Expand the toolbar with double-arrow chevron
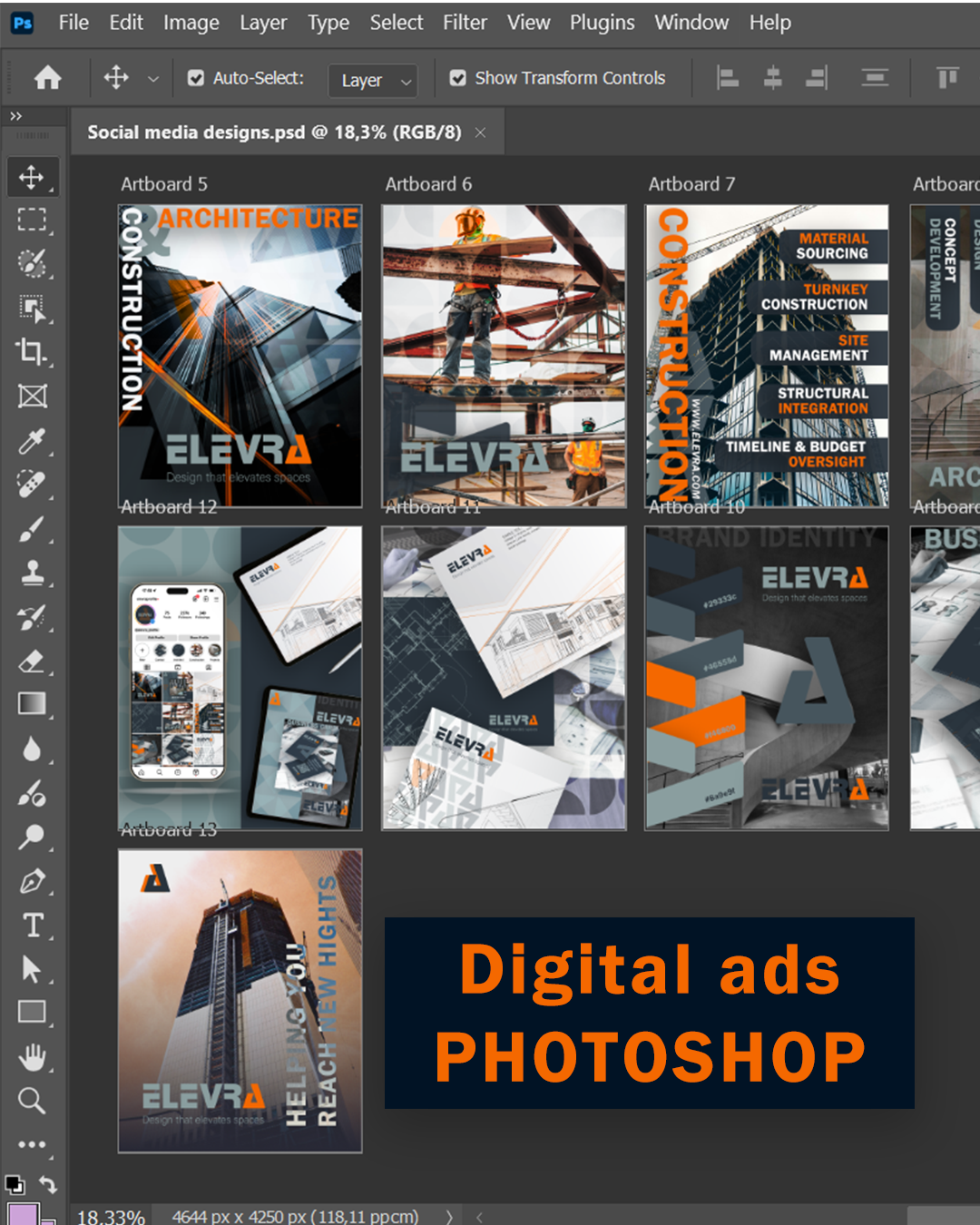Viewport: 980px width, 1225px height. pyautogui.click(x=15, y=116)
